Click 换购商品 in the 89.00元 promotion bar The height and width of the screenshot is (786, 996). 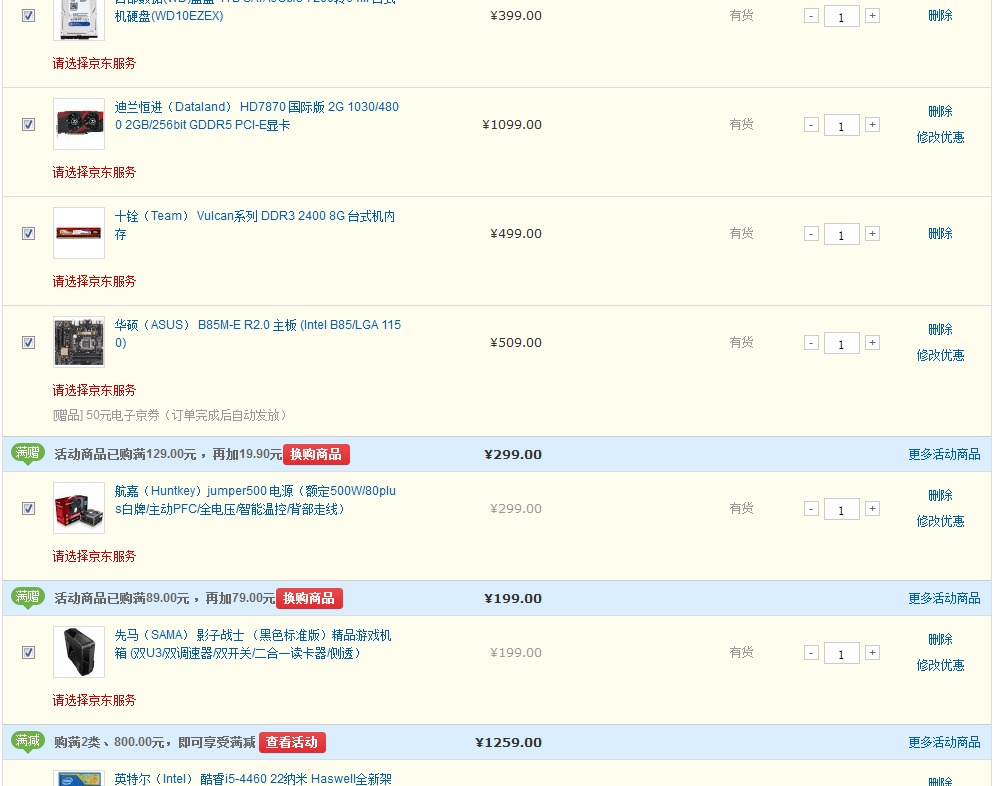click(309, 599)
